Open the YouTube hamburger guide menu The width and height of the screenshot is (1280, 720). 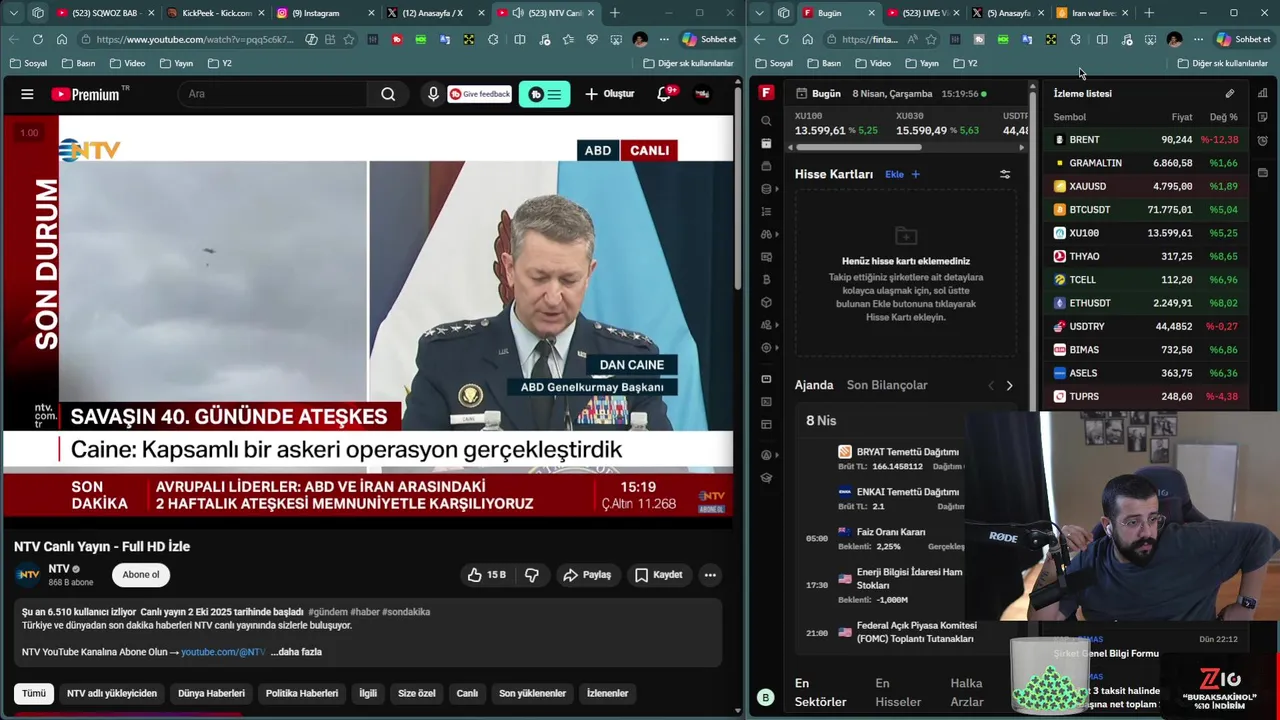tap(27, 94)
